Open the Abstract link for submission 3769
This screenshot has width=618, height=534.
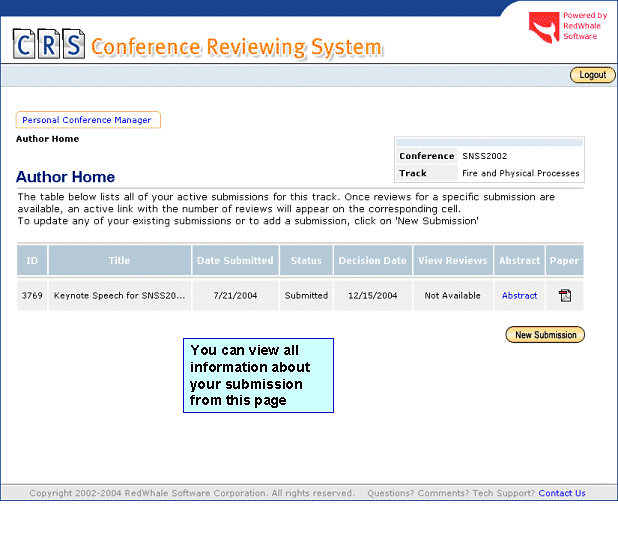click(519, 296)
